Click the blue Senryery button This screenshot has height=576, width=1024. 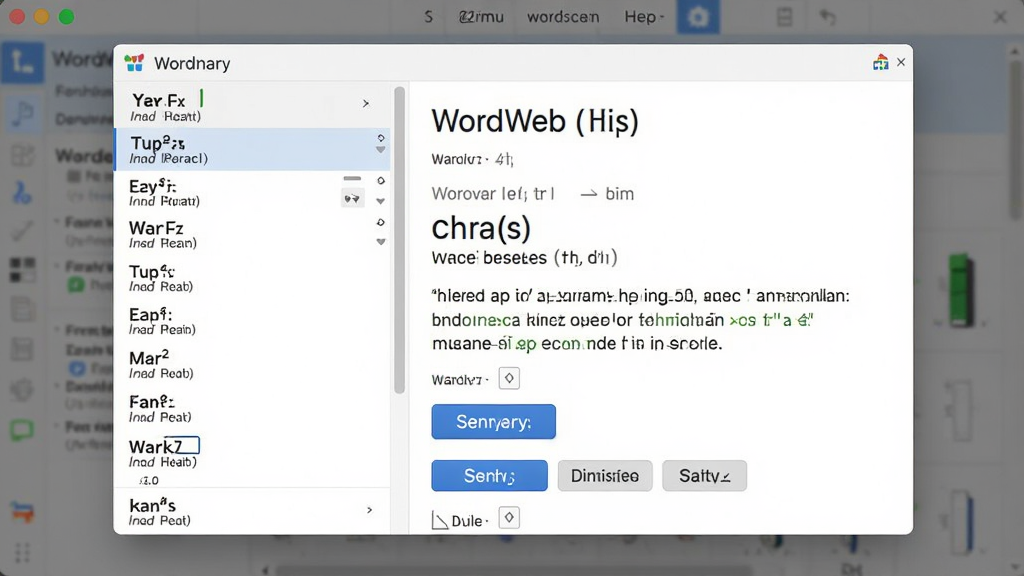(493, 421)
